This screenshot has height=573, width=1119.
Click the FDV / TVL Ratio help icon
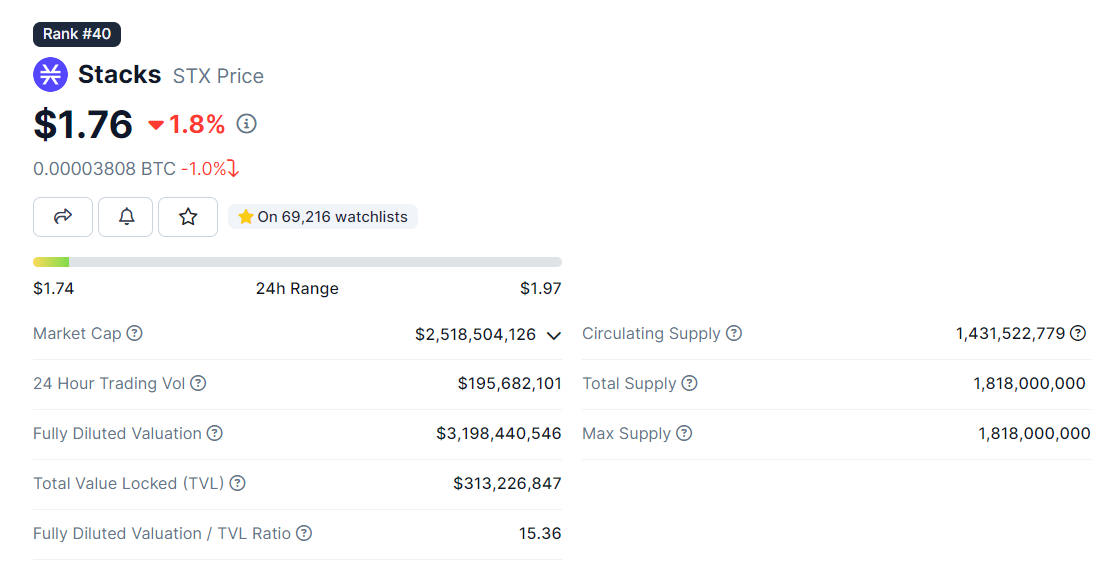point(304,533)
